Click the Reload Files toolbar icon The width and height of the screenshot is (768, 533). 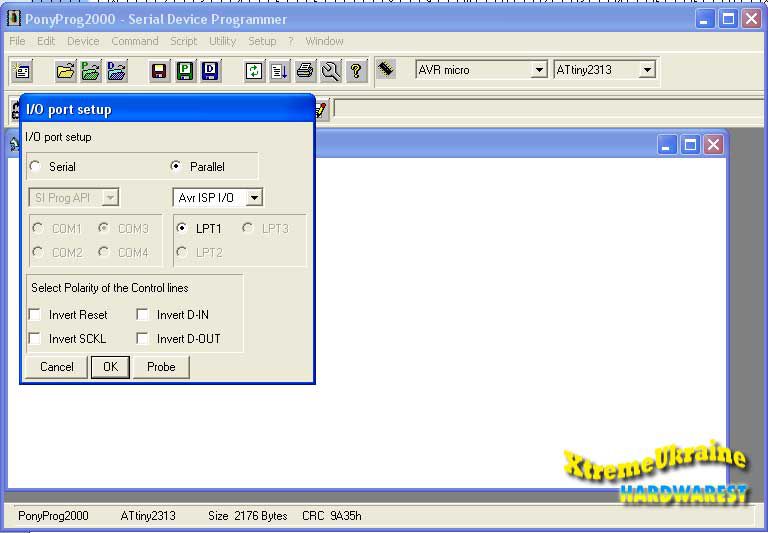(254, 71)
